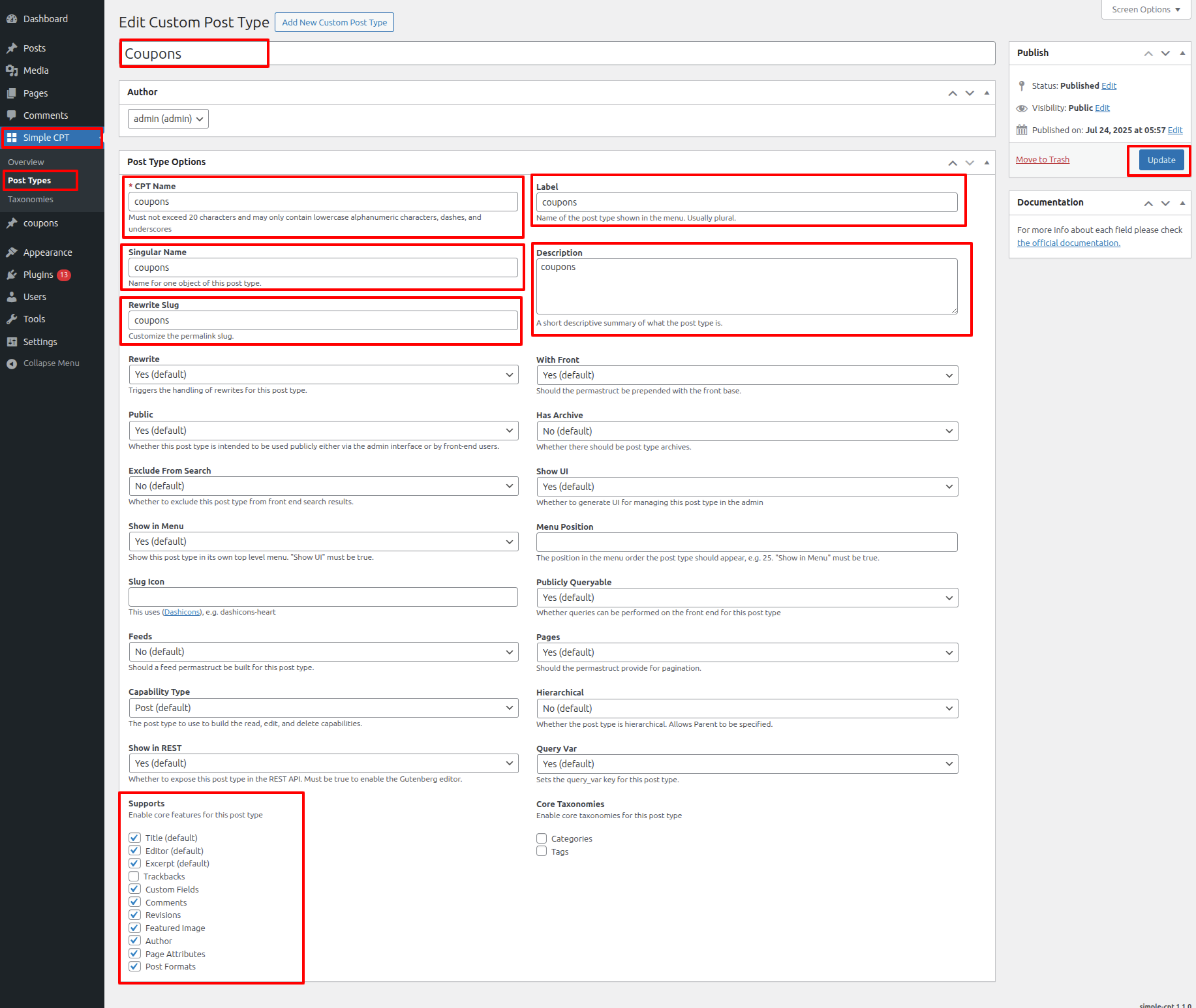Enable the Trackbacks checkbox
The image size is (1196, 1008).
coord(134,876)
